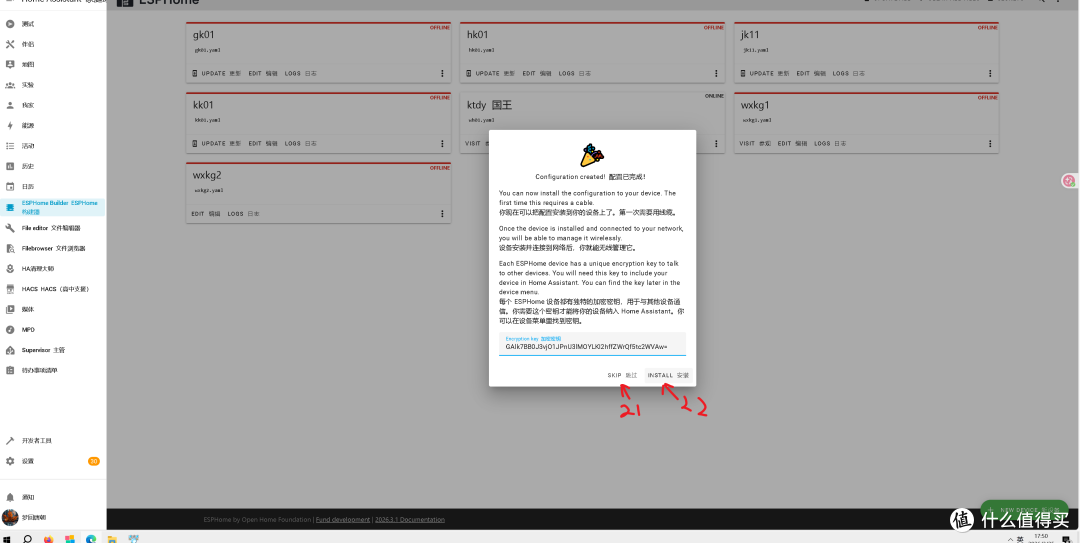This screenshot has height=543, width=1080.
Task: Click the SKIP button in the dialog
Action: click(x=622, y=376)
